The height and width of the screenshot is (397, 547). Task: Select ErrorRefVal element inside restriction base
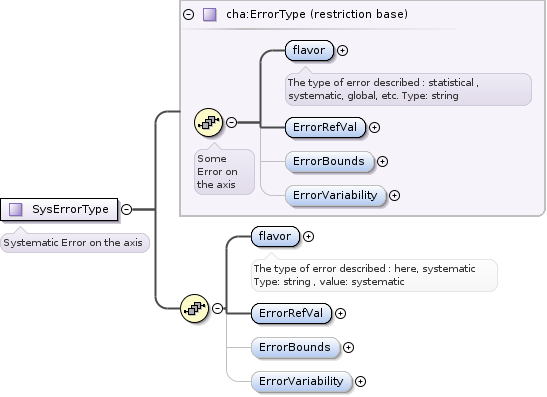(x=325, y=127)
